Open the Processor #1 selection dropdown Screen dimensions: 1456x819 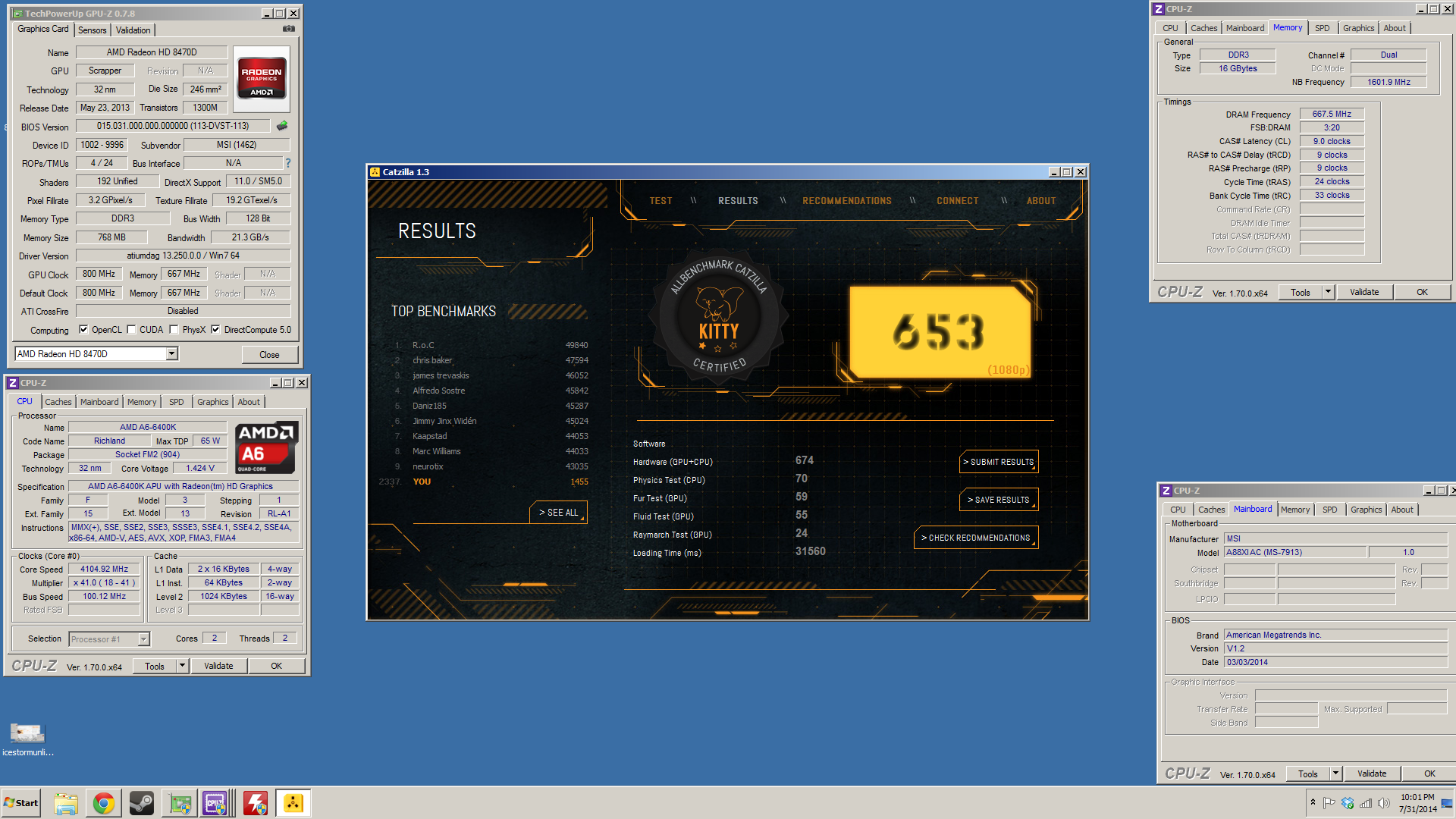click(x=143, y=639)
